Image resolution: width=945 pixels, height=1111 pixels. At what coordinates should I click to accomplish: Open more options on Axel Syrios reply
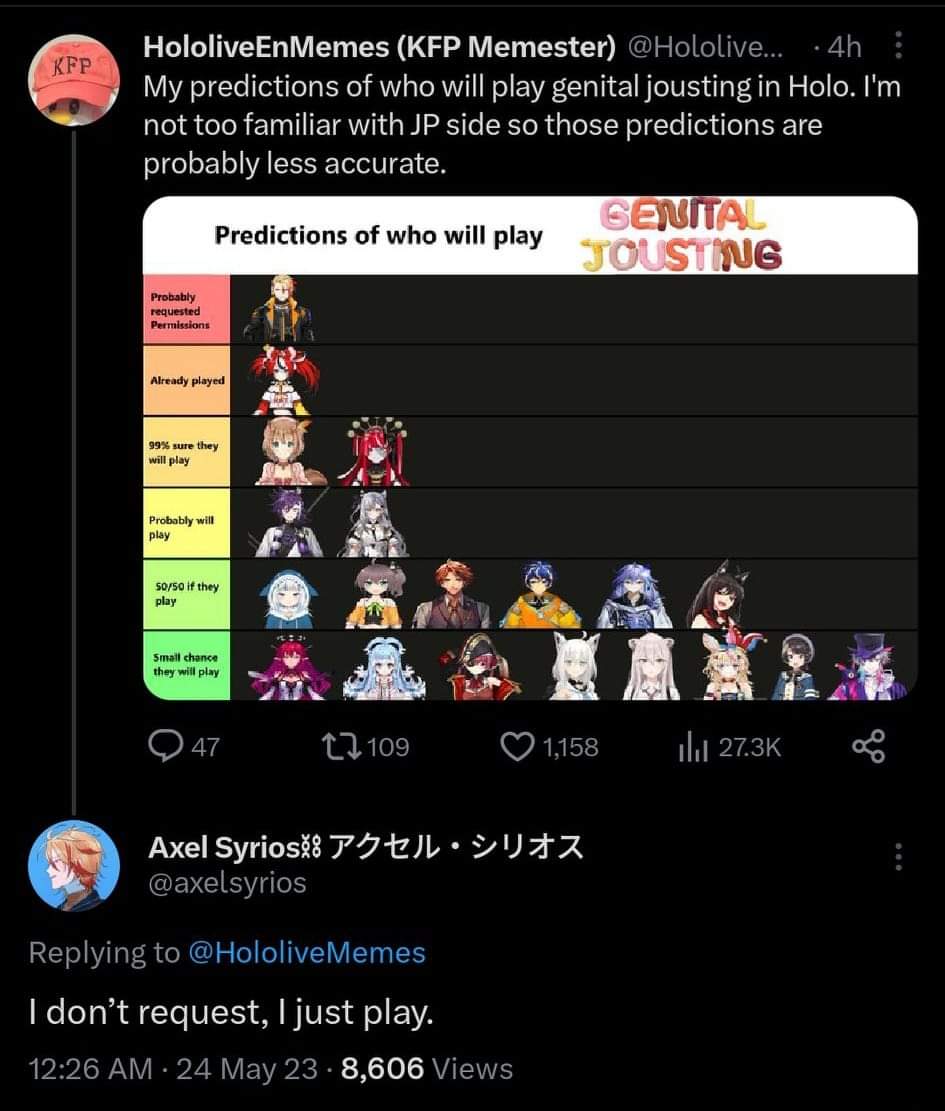(897, 857)
